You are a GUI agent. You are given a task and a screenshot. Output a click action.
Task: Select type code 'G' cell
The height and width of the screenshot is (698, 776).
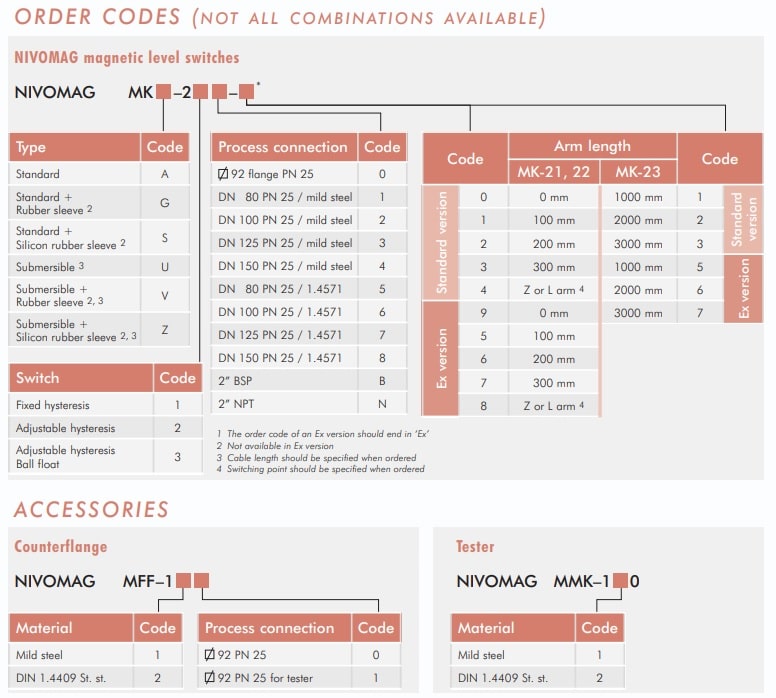[x=165, y=202]
